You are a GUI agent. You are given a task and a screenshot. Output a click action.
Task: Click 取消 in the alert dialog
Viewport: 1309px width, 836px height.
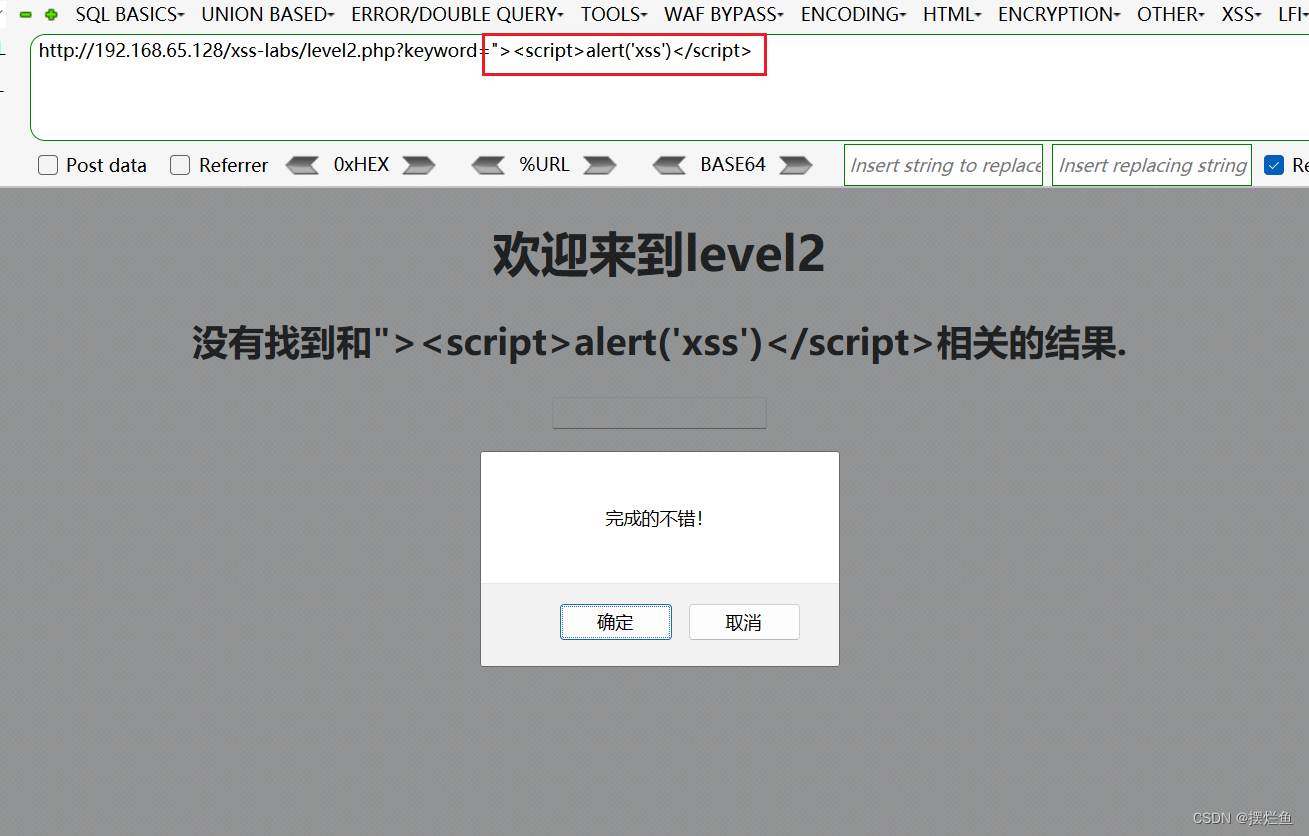click(744, 622)
